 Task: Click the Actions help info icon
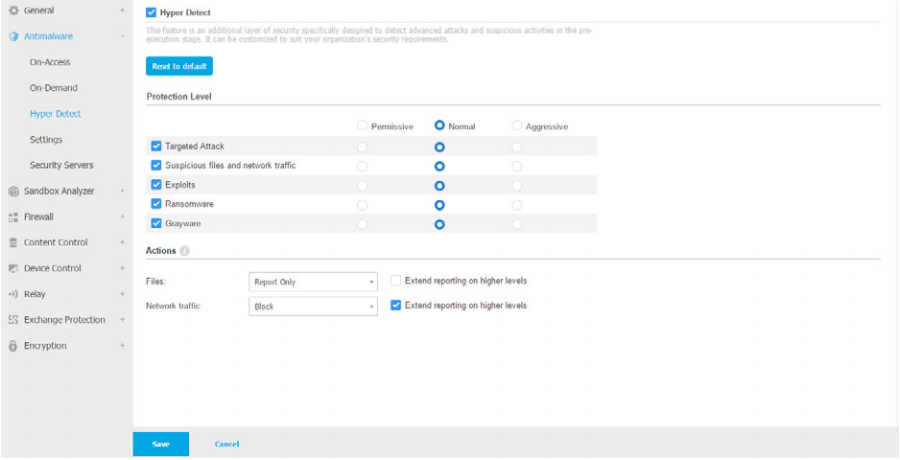(185, 250)
